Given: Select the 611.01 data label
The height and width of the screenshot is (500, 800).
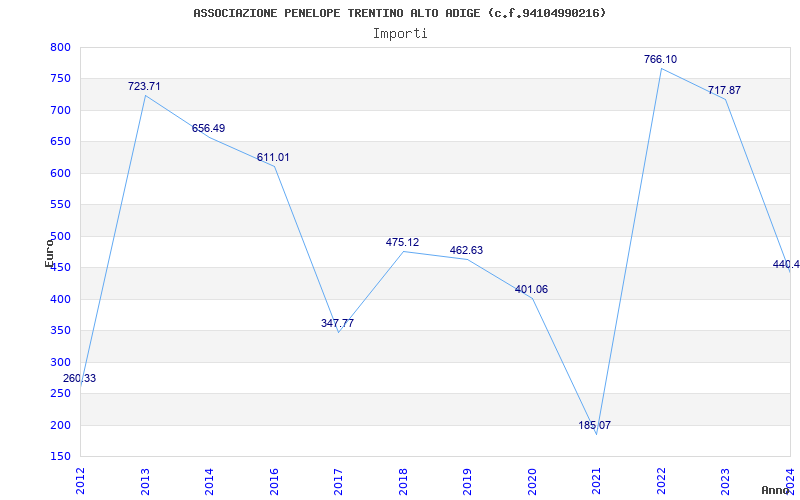Looking at the screenshot, I should (273, 157).
